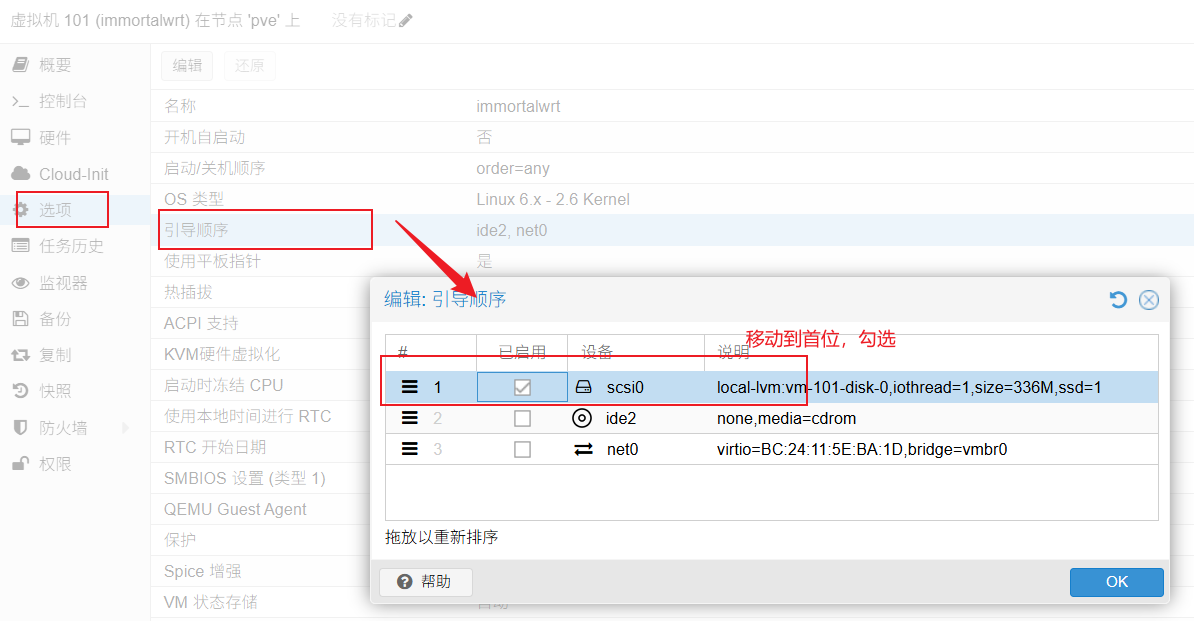Select the 选项 options page
Viewport: 1194px width, 621px height.
75,210
